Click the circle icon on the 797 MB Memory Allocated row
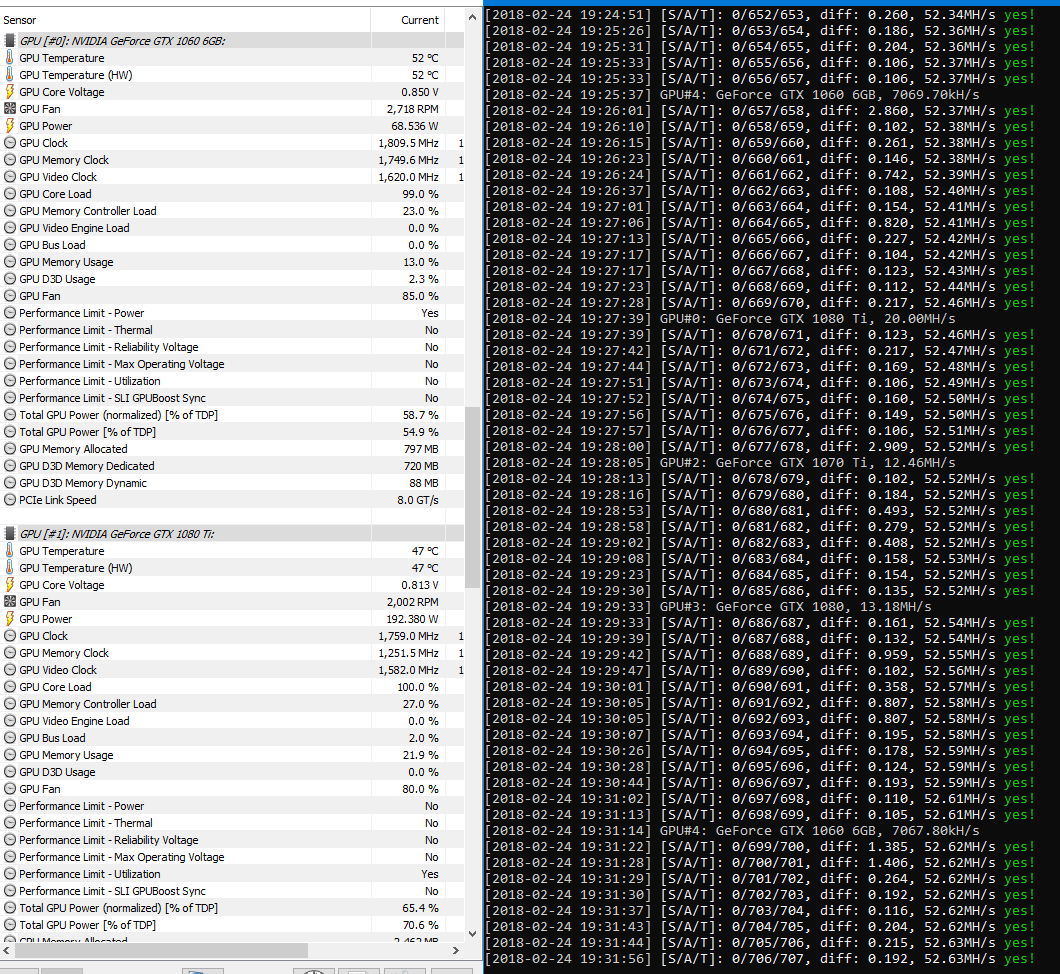 (9, 449)
